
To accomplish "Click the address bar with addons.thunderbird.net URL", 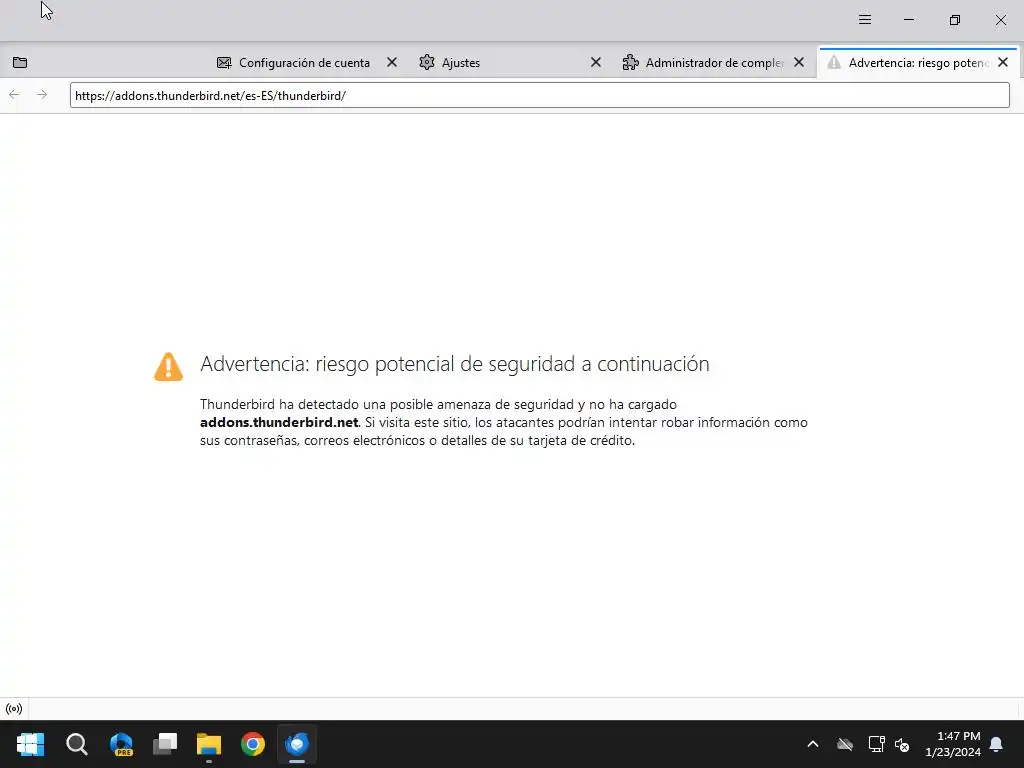I will 539,95.
